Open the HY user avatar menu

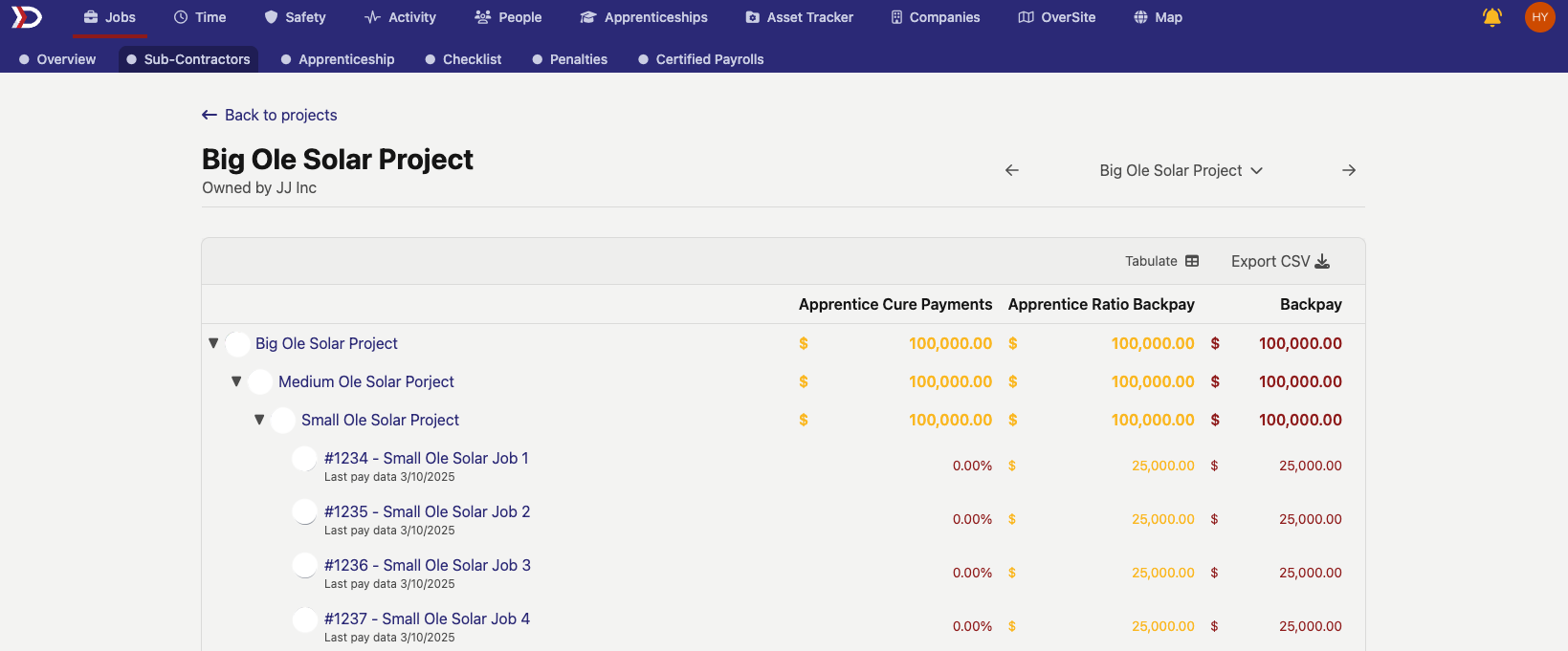point(1539,17)
